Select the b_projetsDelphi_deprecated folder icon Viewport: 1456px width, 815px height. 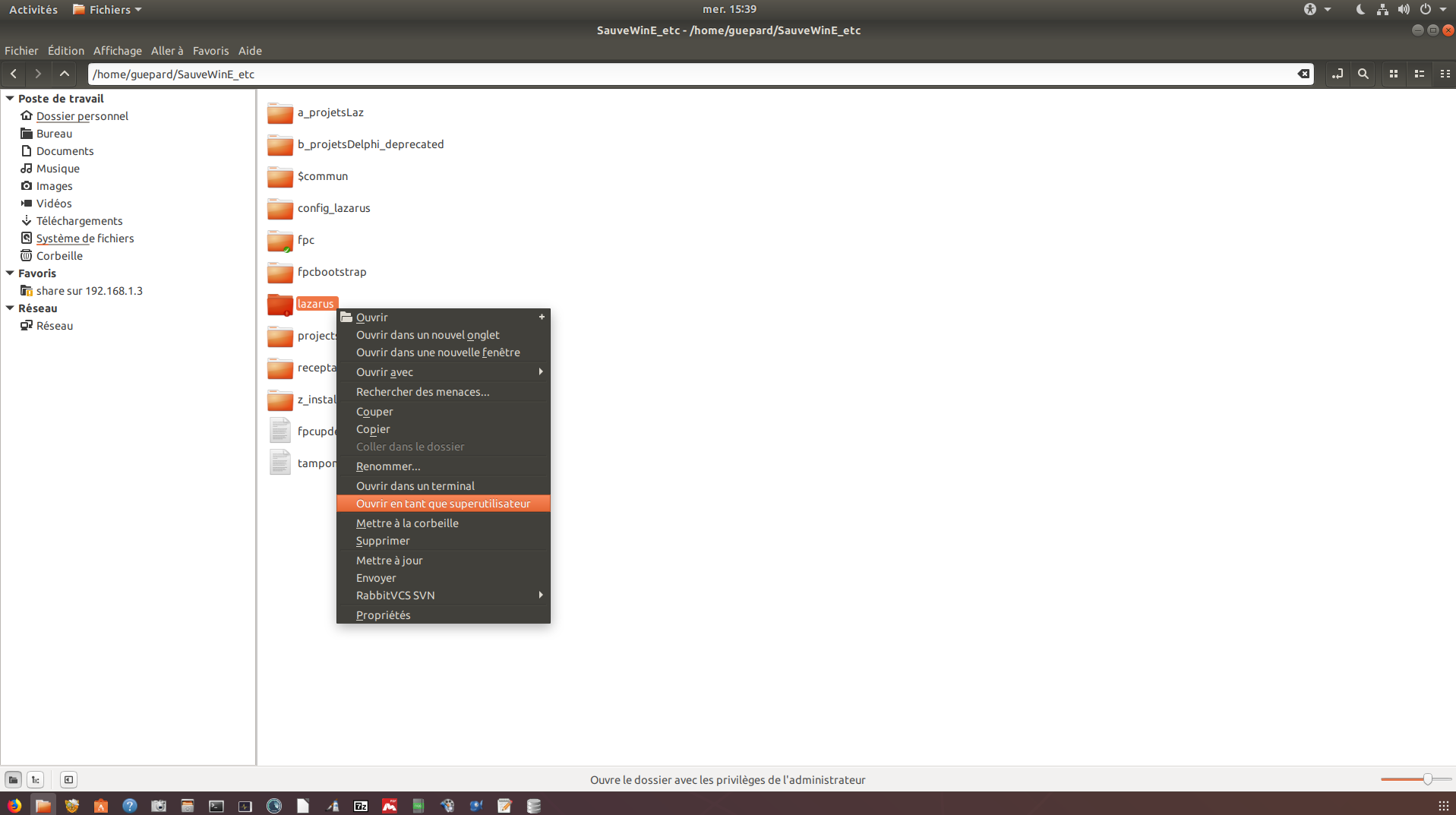280,145
